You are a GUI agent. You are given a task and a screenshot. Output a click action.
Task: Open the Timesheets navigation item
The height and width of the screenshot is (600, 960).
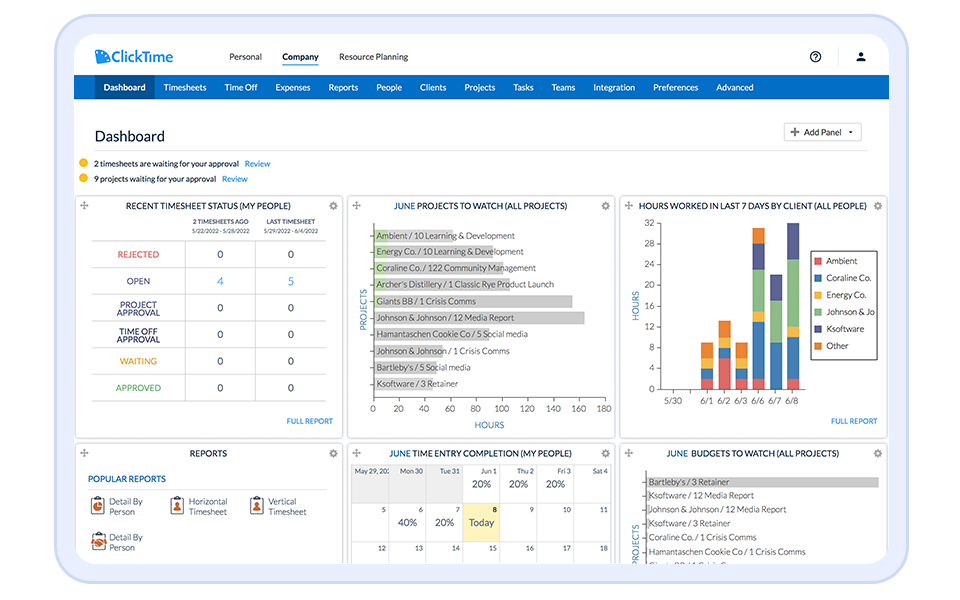tap(184, 87)
